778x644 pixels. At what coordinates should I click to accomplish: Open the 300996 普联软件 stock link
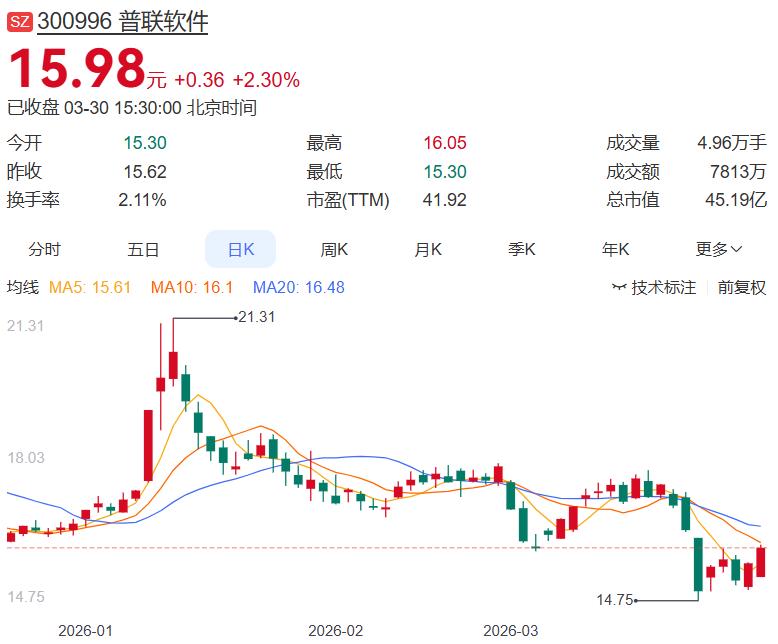coord(123,21)
